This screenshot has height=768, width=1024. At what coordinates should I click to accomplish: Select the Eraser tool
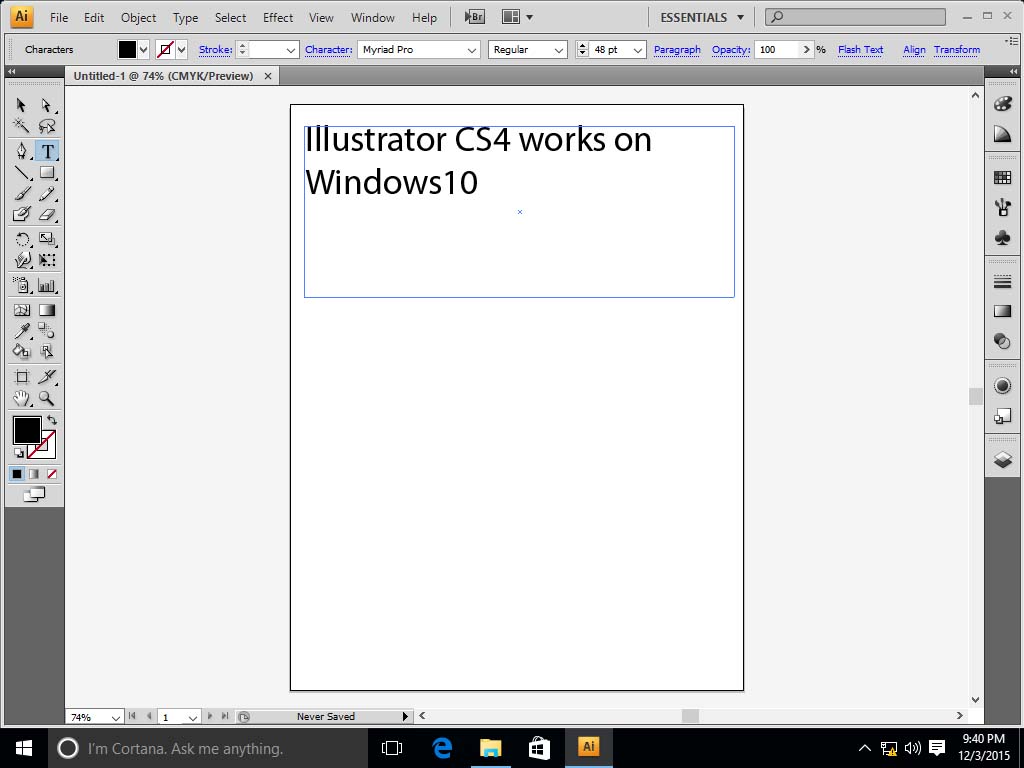click(47, 214)
